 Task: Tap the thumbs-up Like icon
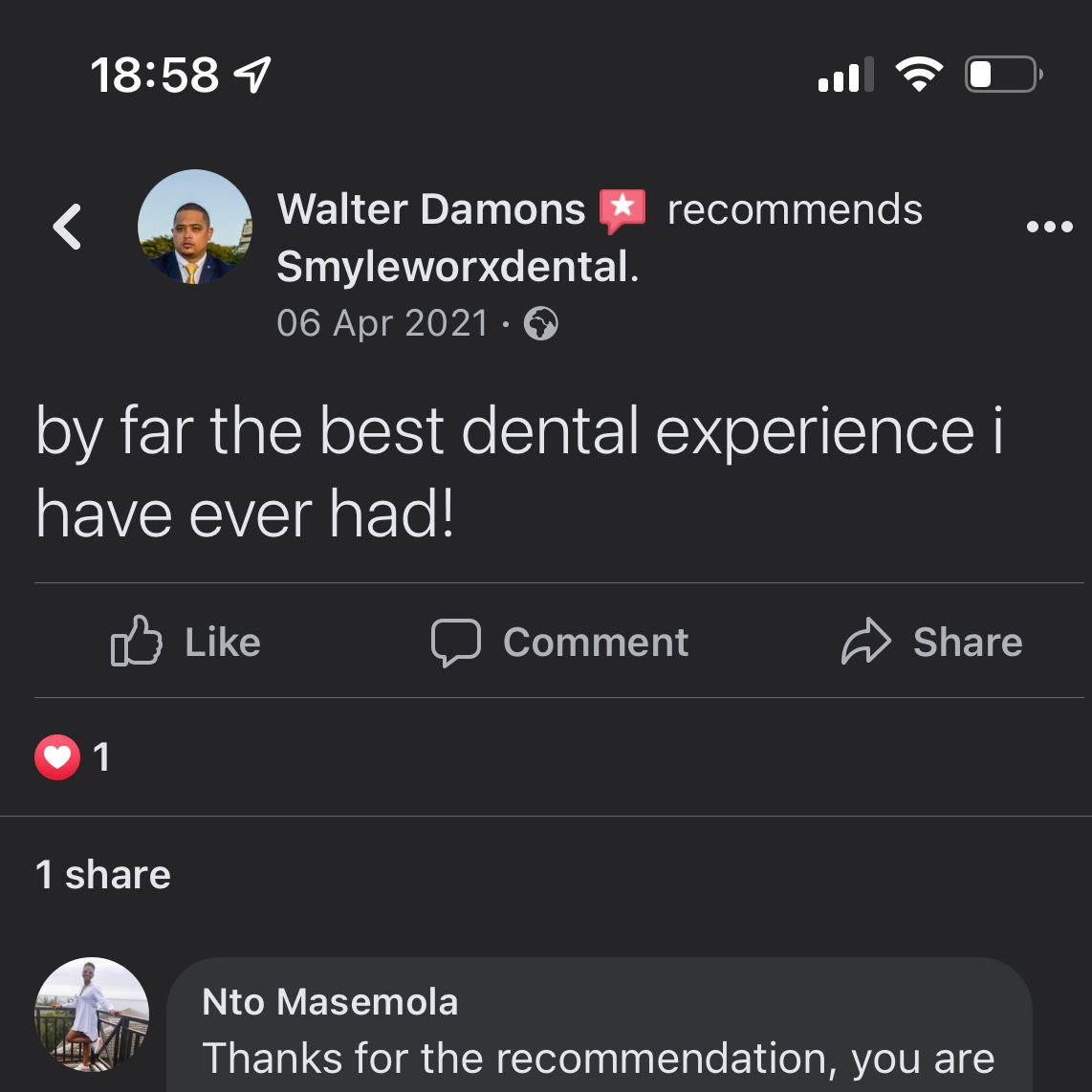point(136,641)
